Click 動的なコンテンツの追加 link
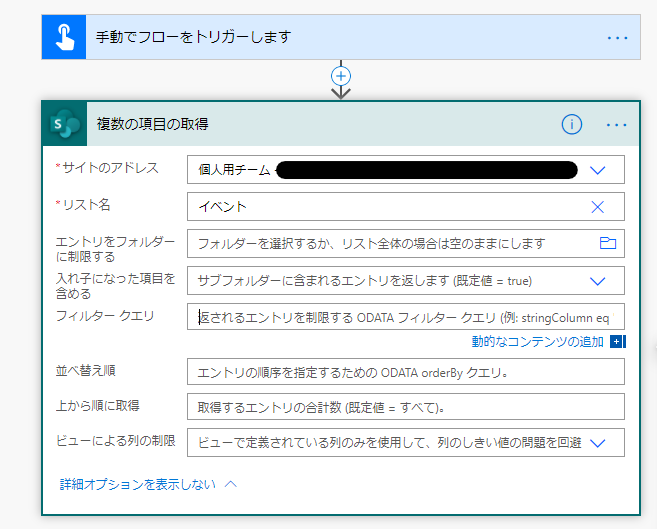The image size is (657, 529). tap(538, 342)
